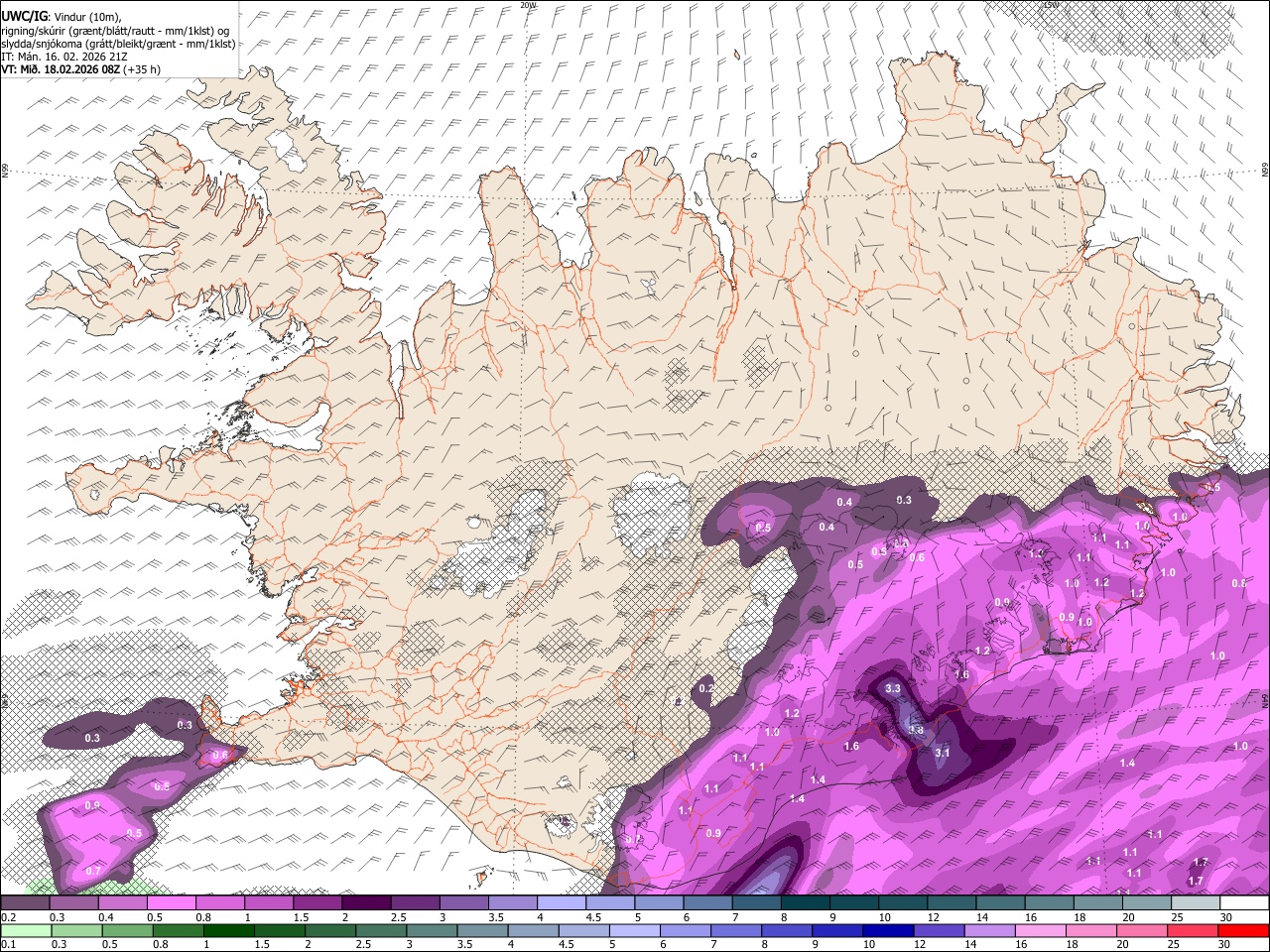The width and height of the screenshot is (1270, 952).
Task: Pick lower scale pale green swatch after 0.1
Action: [x=25, y=930]
